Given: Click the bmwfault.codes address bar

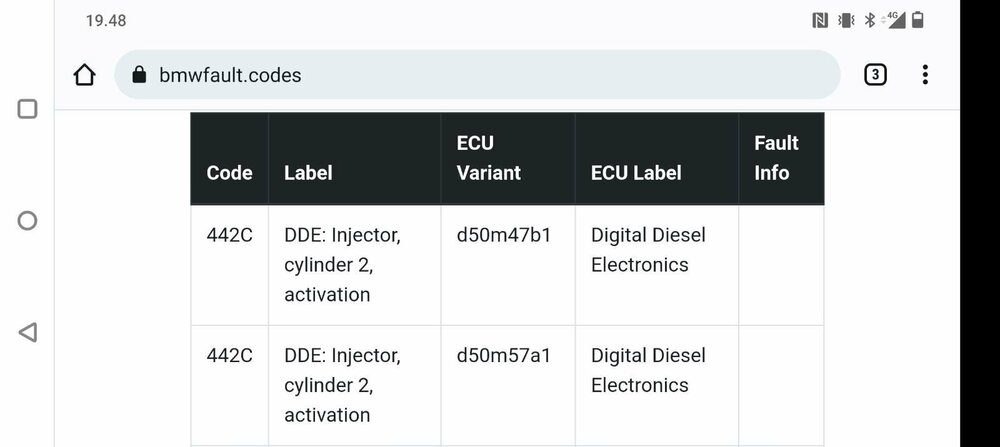Looking at the screenshot, I should (480, 75).
